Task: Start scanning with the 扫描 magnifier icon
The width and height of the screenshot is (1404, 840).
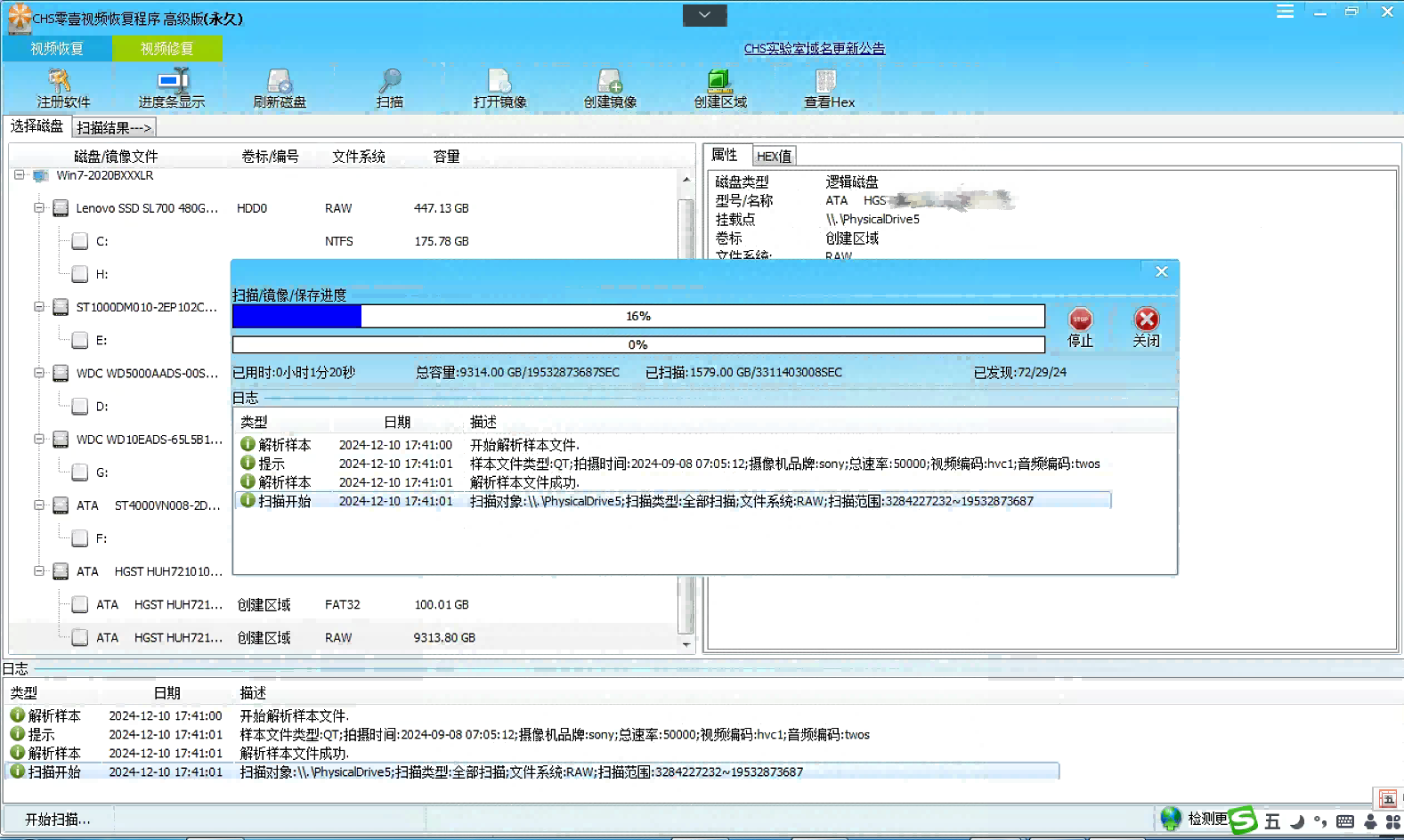Action: [x=389, y=81]
